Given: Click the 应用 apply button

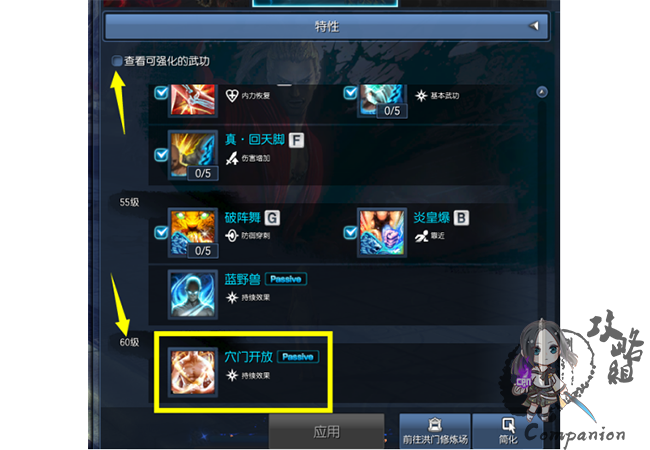Looking at the screenshot, I should coord(327,432).
